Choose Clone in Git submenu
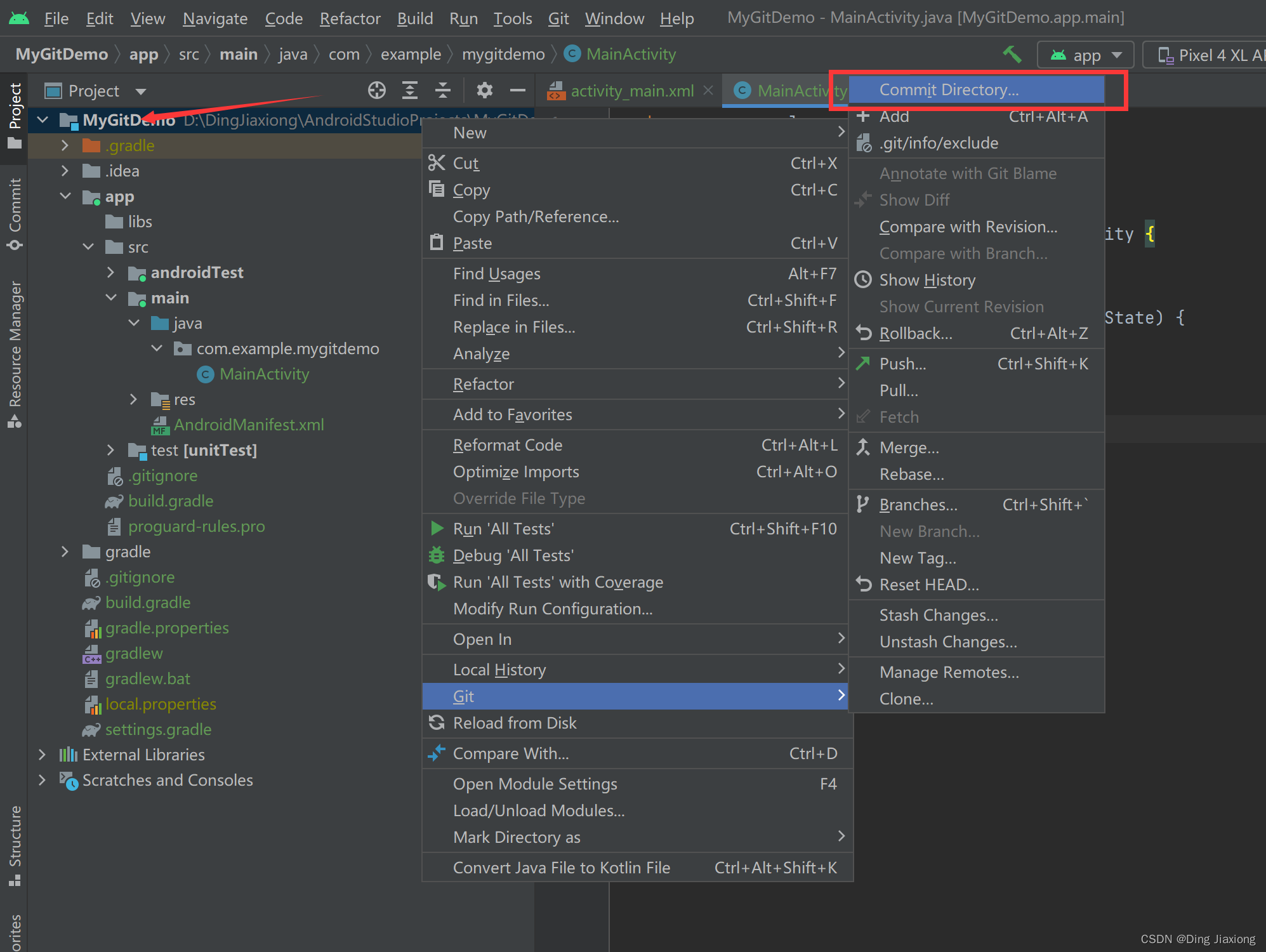 pos(977,699)
